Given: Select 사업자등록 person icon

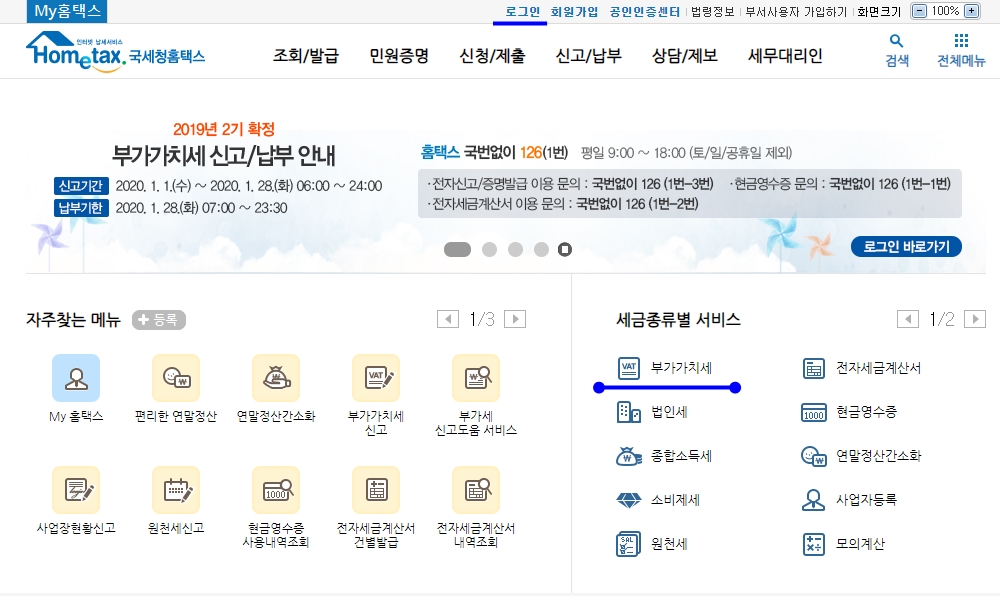Looking at the screenshot, I should click(x=813, y=500).
